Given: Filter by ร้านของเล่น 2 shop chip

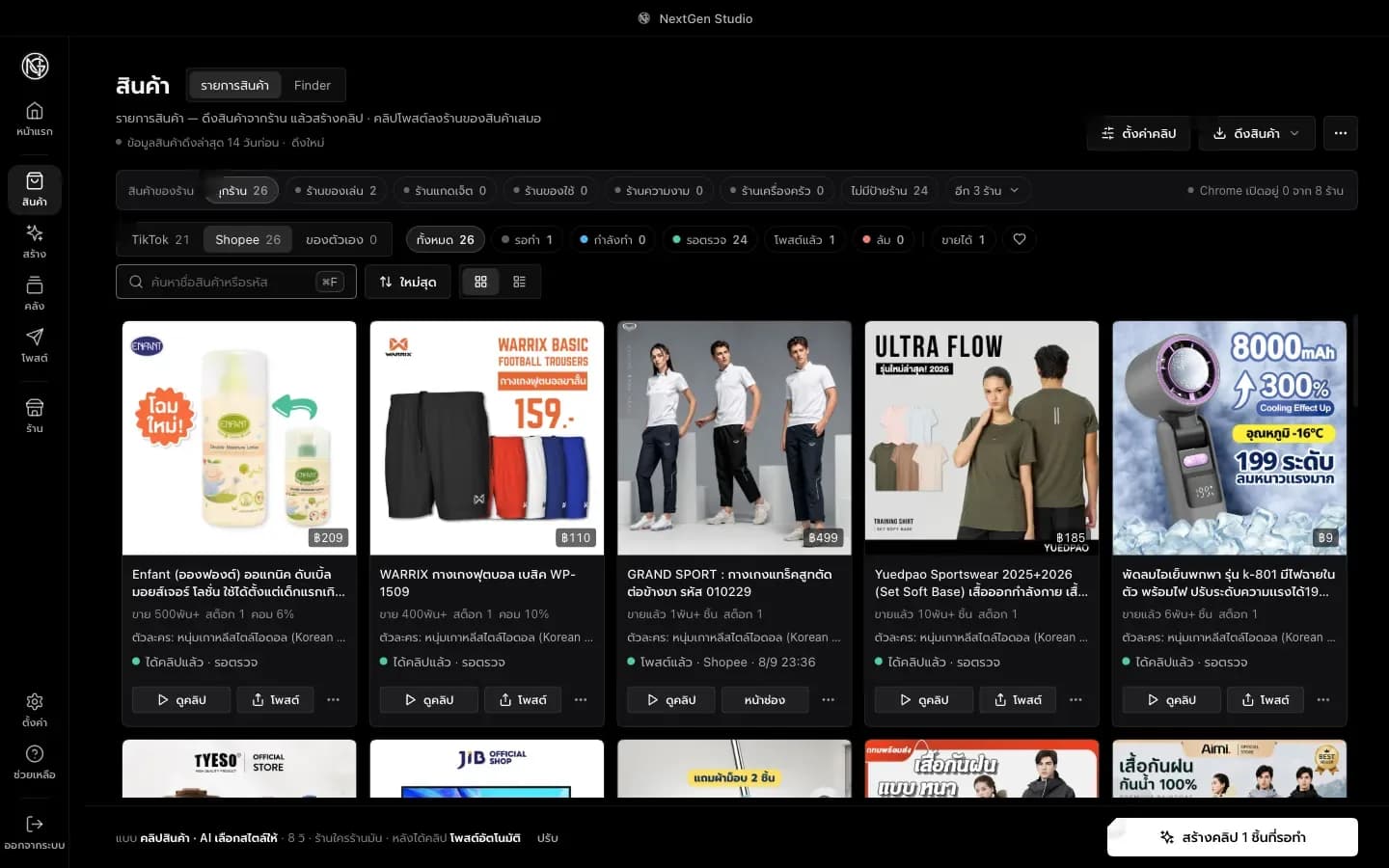Looking at the screenshot, I should tap(336, 190).
